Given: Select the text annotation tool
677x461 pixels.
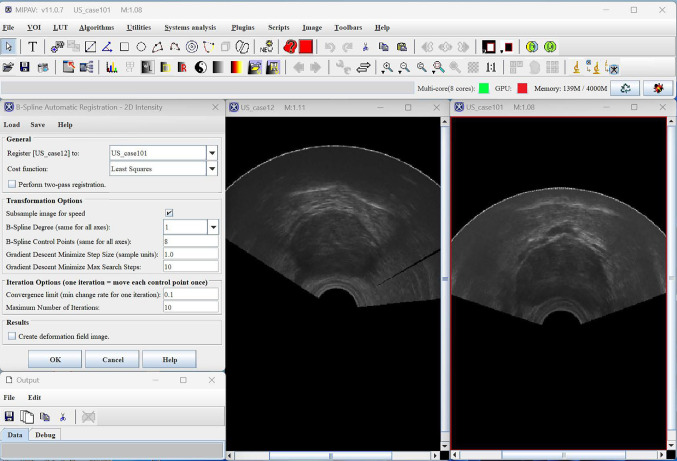Looking at the screenshot, I should 33,46.
